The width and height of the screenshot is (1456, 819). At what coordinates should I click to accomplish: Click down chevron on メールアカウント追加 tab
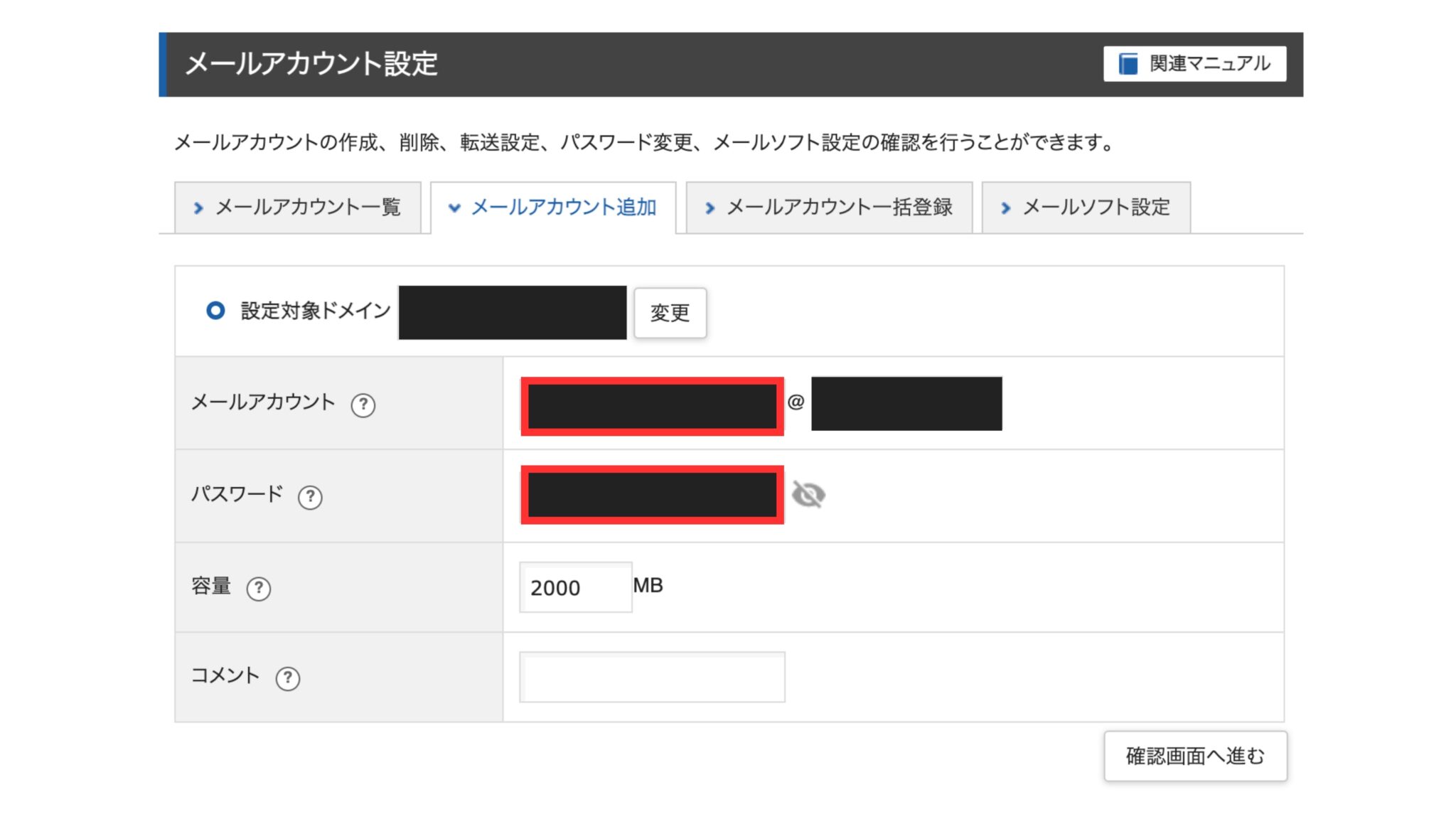pos(454,208)
